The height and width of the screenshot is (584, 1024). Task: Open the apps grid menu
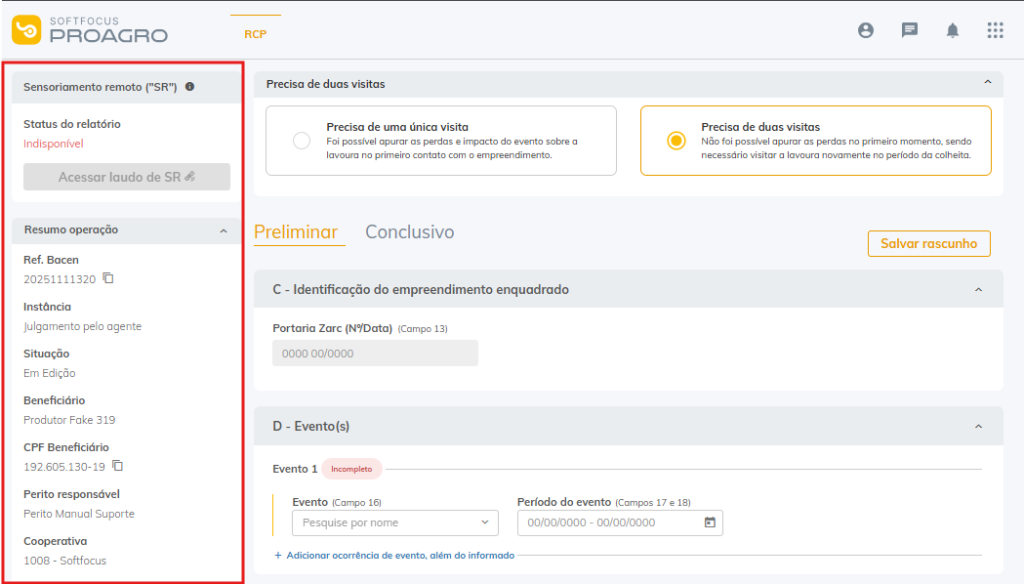coord(995,30)
